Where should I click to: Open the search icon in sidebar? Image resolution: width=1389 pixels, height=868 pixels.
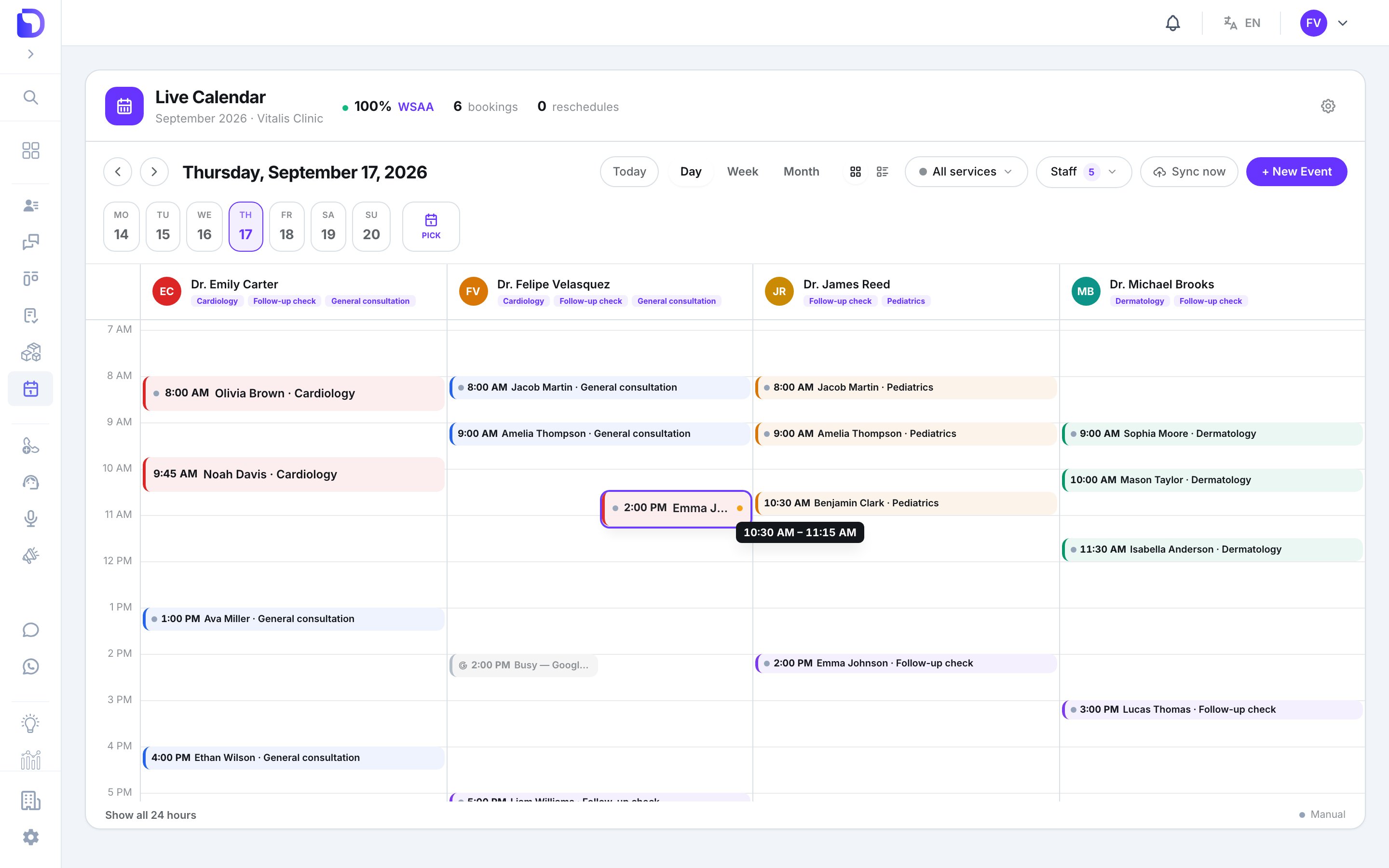pos(30,97)
